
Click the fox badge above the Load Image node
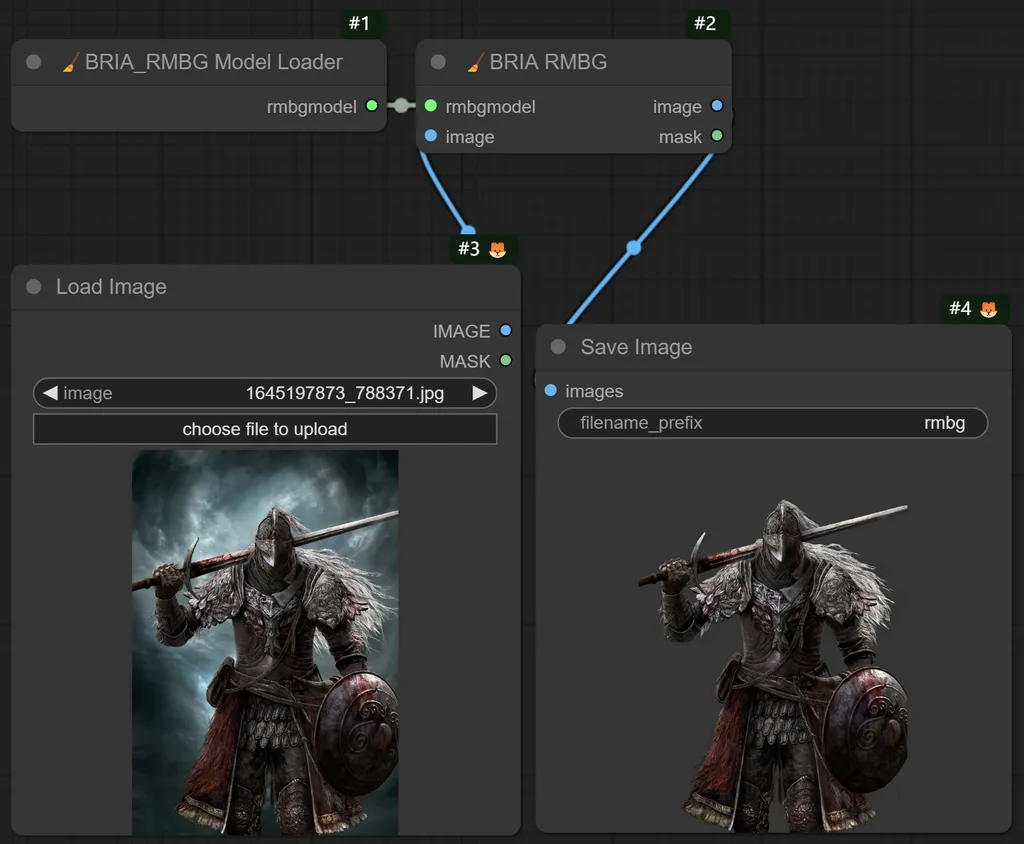pyautogui.click(x=498, y=249)
